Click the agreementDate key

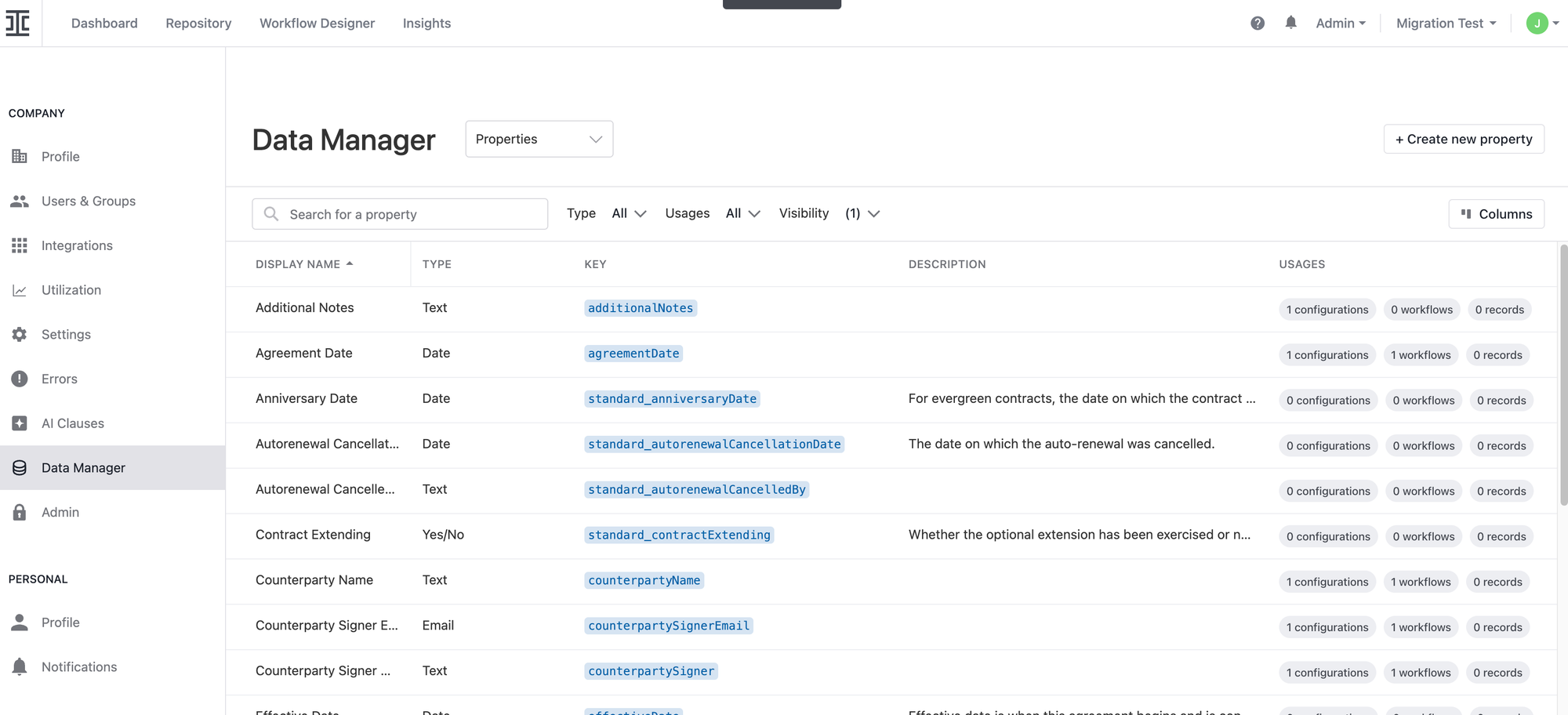point(633,354)
